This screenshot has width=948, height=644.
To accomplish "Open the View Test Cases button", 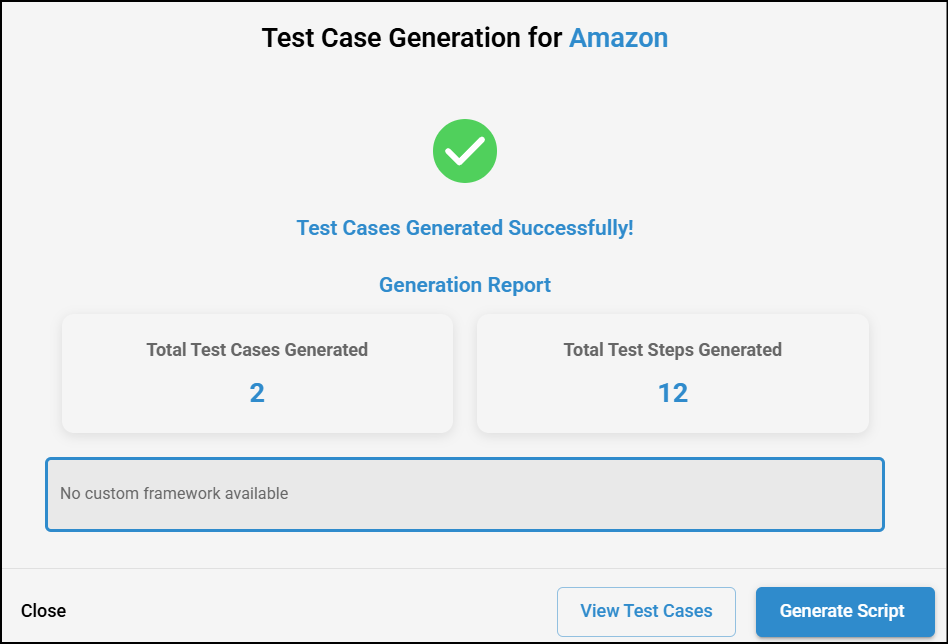I will (x=646, y=611).
